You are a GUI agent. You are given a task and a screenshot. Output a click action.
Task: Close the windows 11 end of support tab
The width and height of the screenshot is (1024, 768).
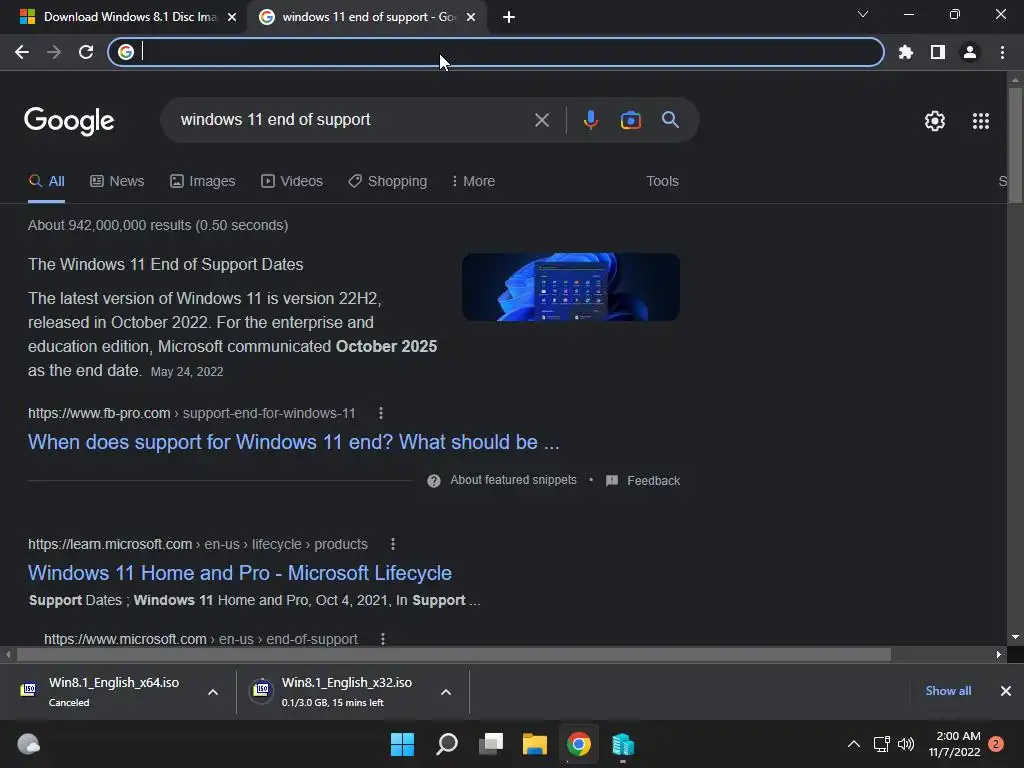(x=471, y=17)
